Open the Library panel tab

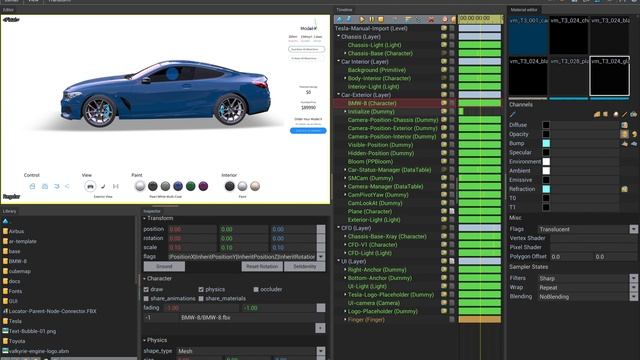tap(9, 211)
